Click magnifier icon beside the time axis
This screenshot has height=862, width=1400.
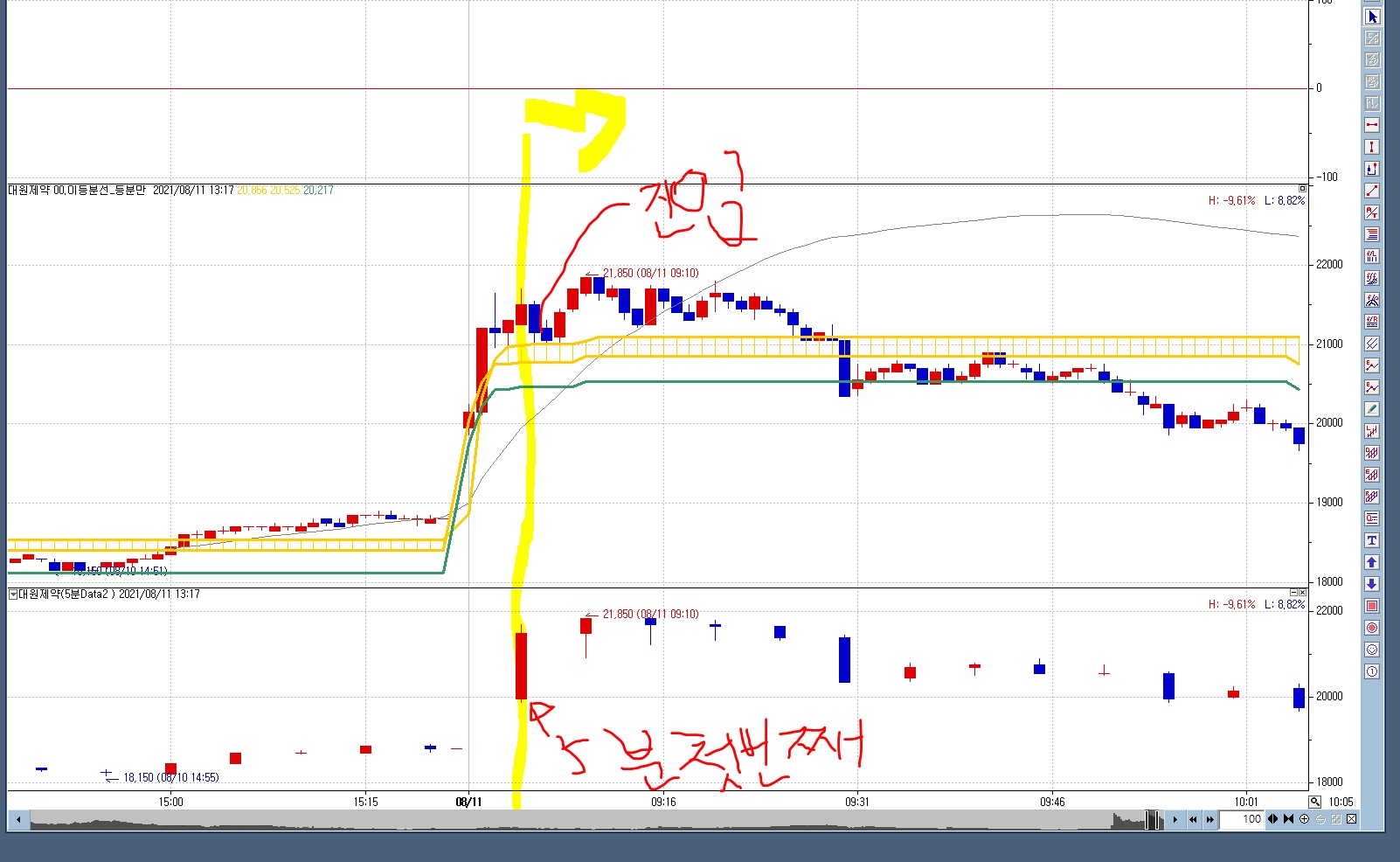[1314, 802]
